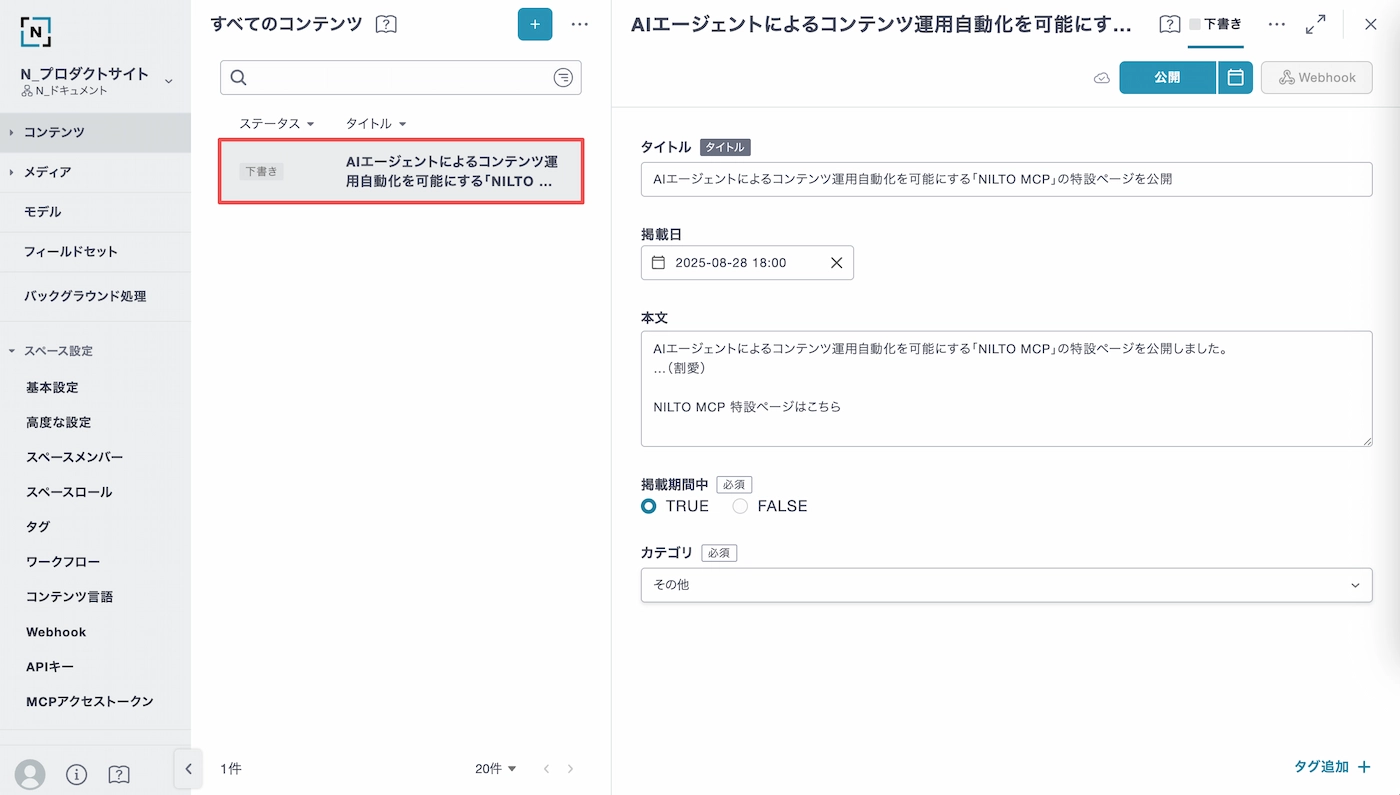Image resolution: width=1400 pixels, height=795 pixels.
Task: Click the cloud save status icon
Action: [1102, 78]
